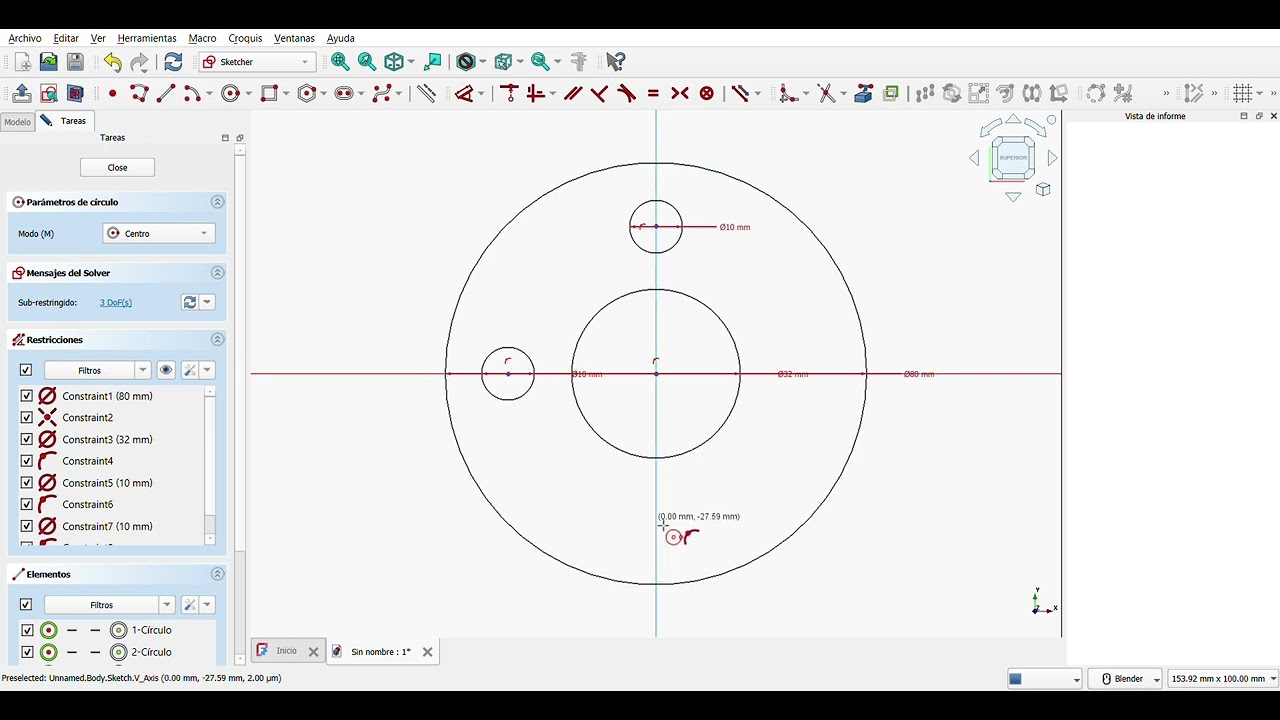Collapse Restricciones section

[217, 340]
